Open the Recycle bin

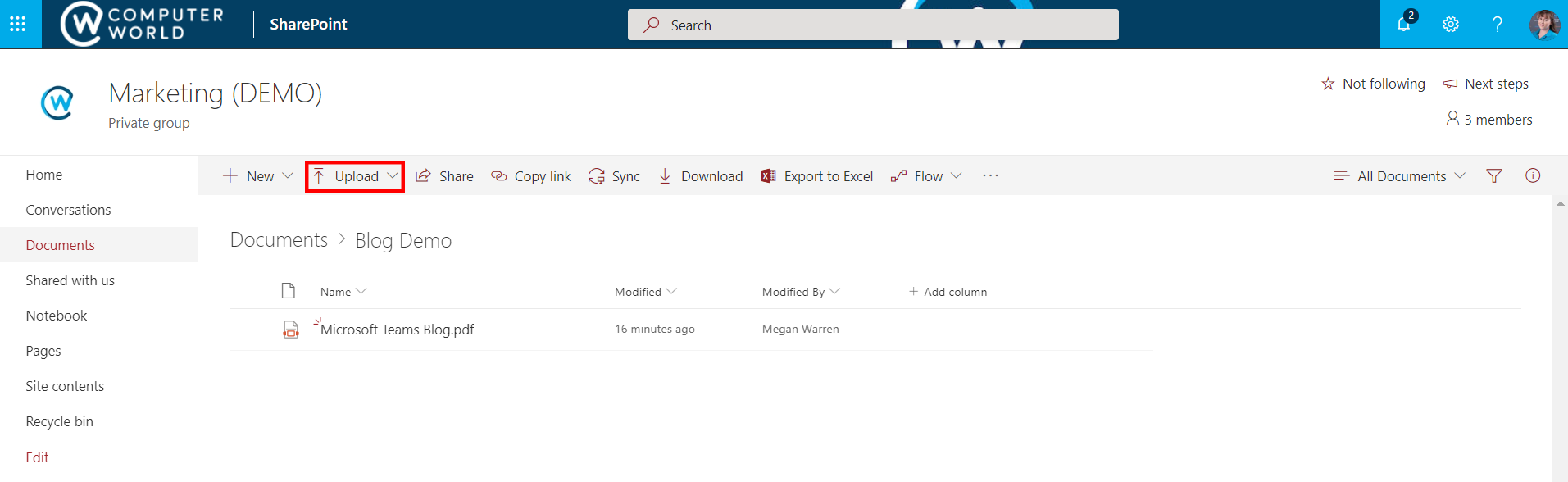click(59, 421)
